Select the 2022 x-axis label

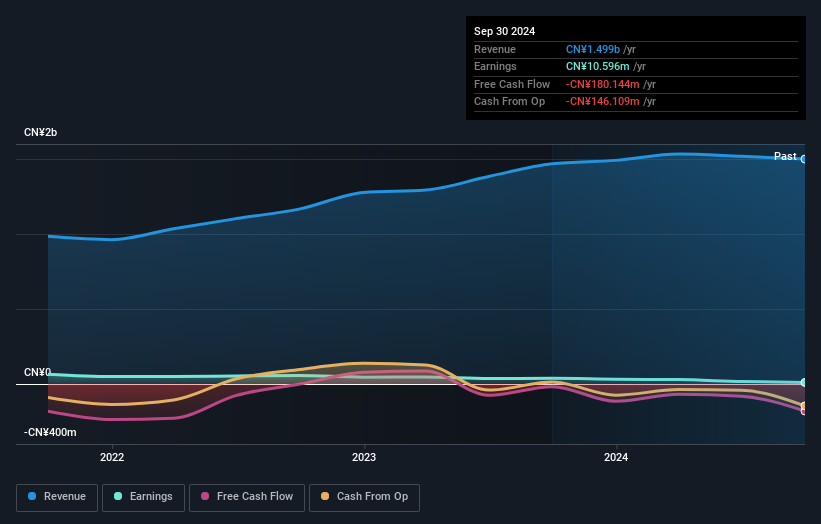pyautogui.click(x=112, y=457)
